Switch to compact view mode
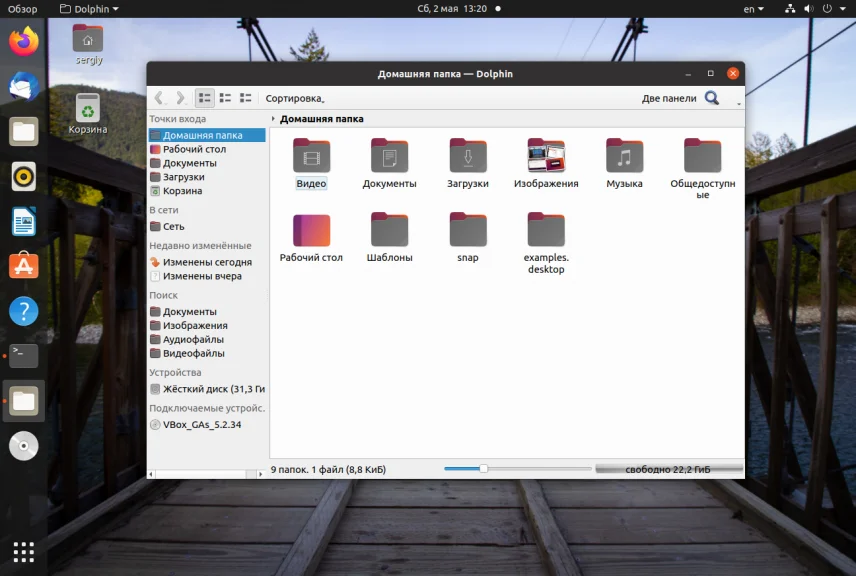 tap(225, 98)
